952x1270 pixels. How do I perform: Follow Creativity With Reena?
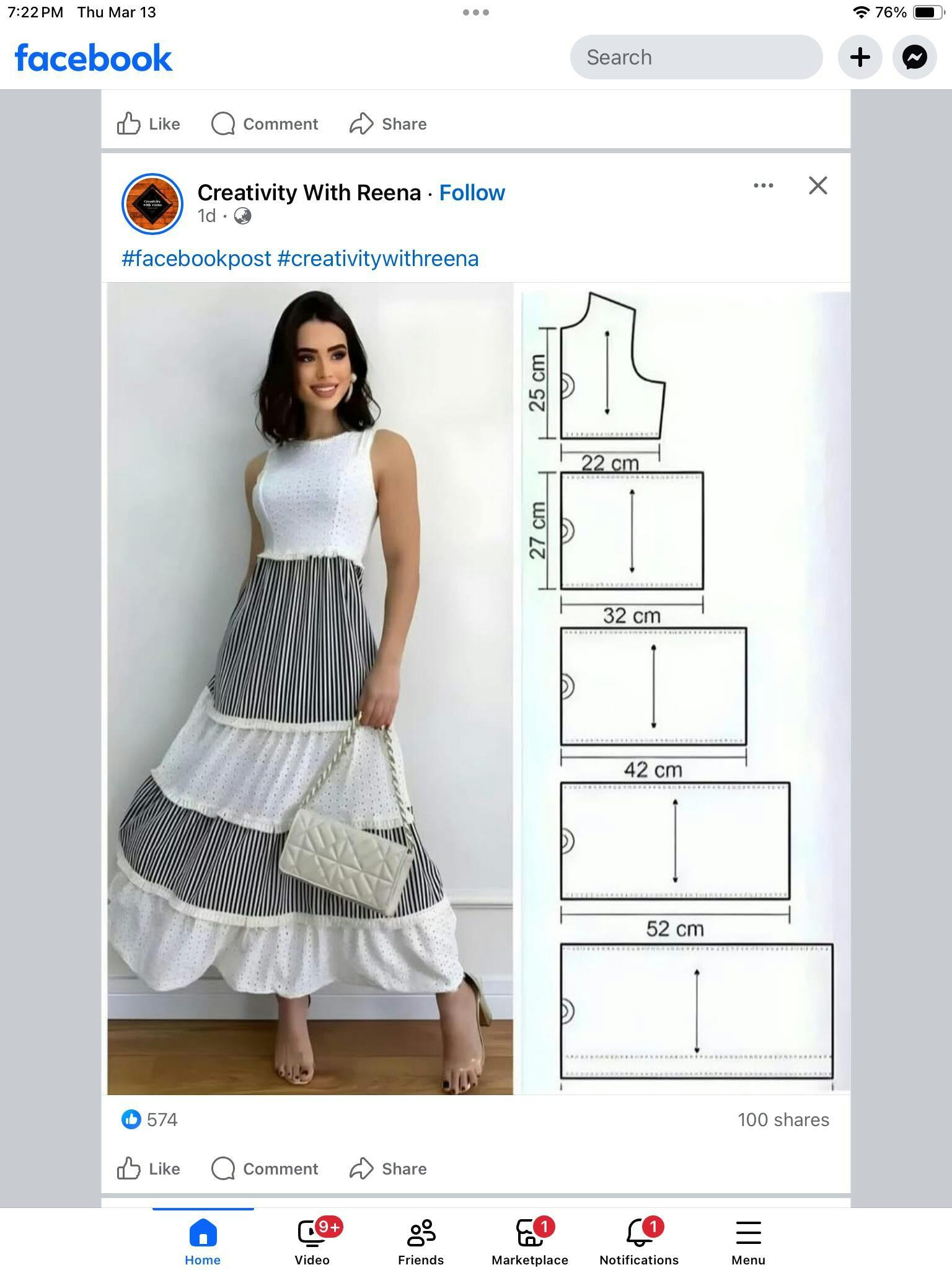click(x=472, y=193)
